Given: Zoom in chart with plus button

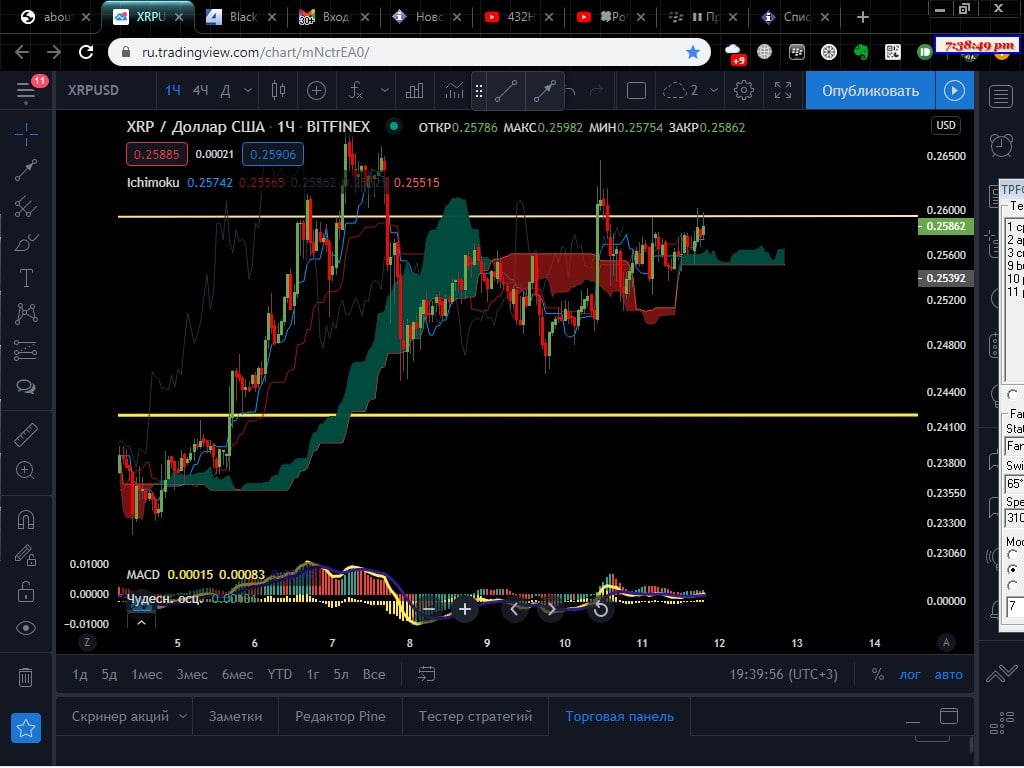Looking at the screenshot, I should pyautogui.click(x=465, y=609).
